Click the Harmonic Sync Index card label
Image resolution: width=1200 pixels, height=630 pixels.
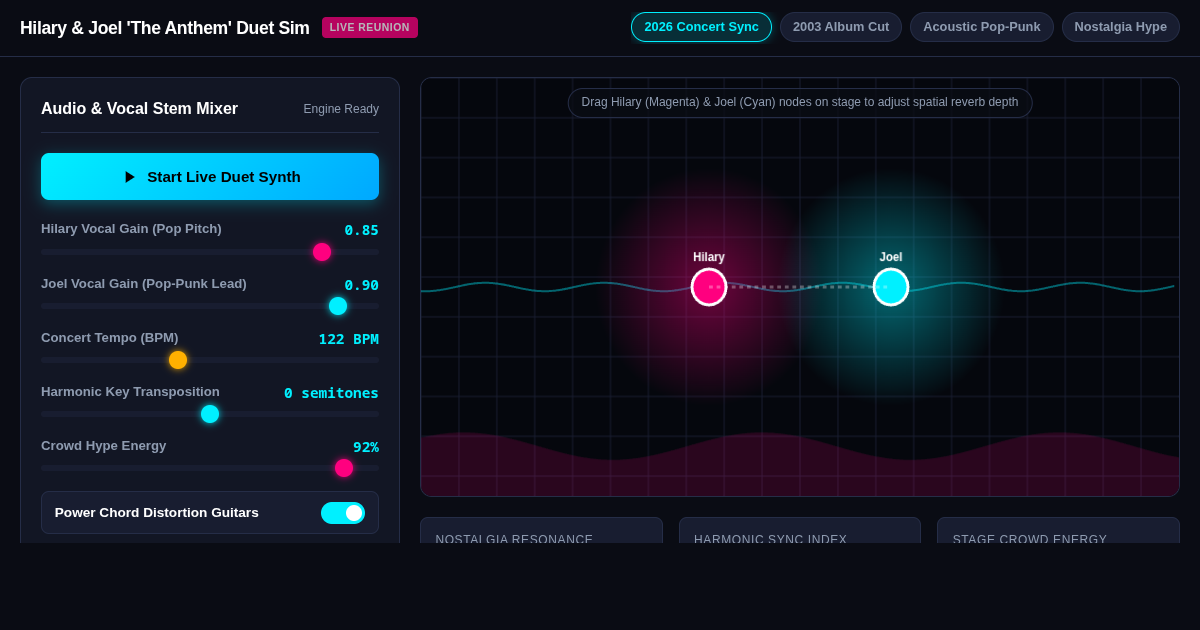pos(770,538)
